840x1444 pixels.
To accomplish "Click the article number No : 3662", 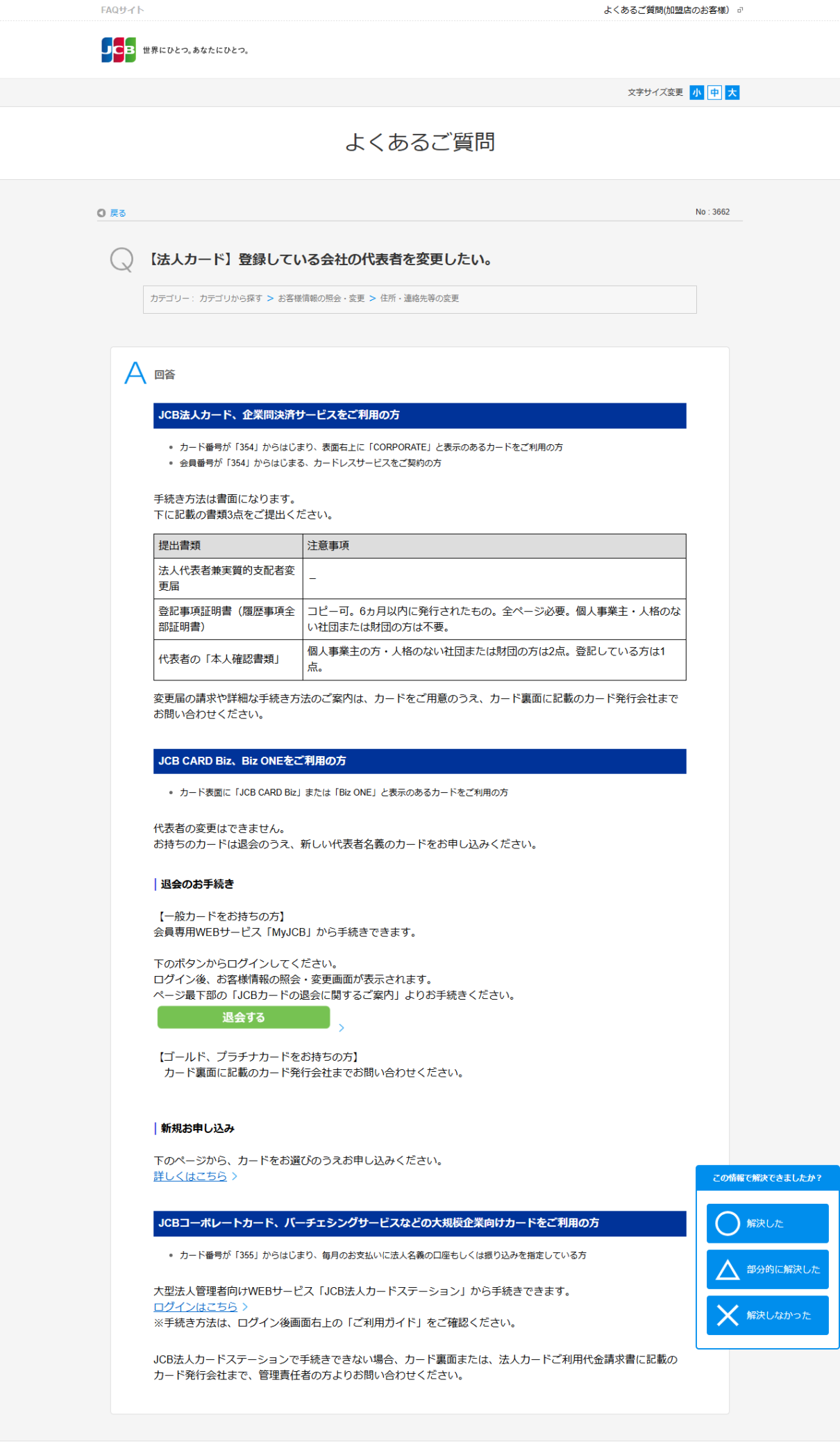I will 712,212.
